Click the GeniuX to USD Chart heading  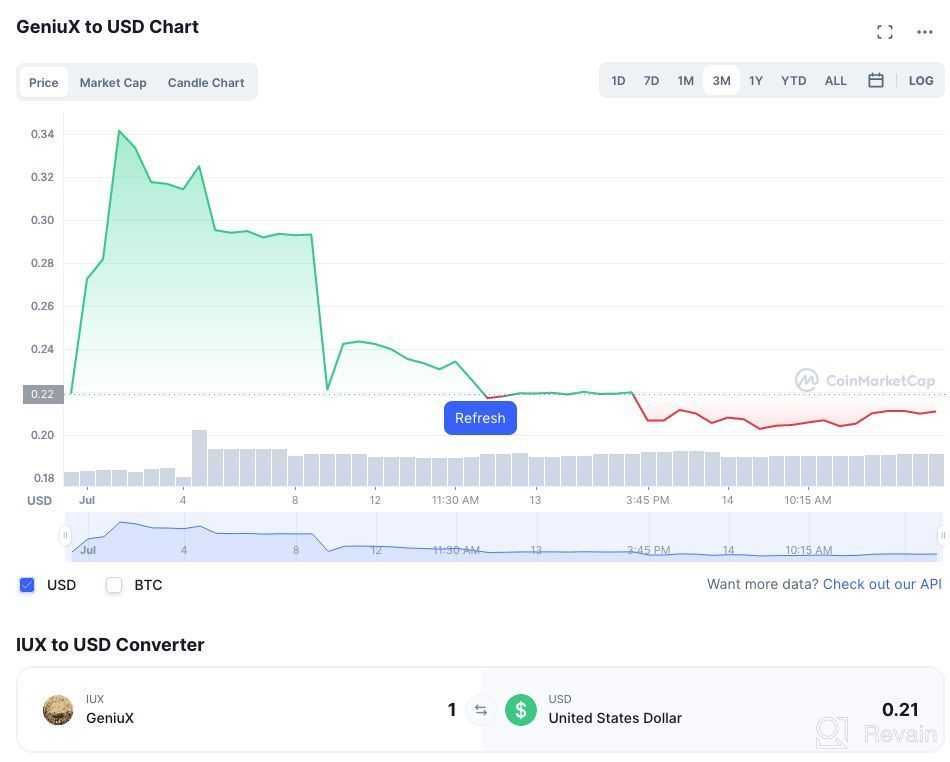point(107,27)
